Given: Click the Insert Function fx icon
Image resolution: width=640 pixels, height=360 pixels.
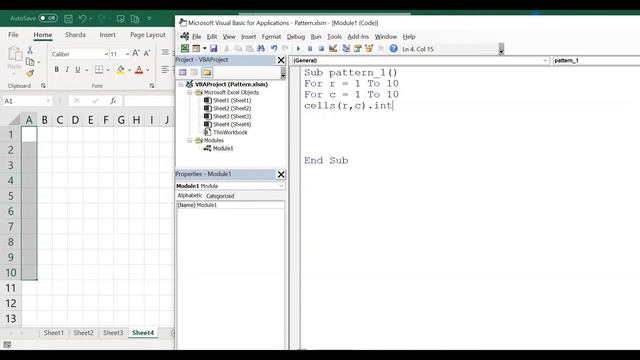Looking at the screenshot, I should [113, 101].
